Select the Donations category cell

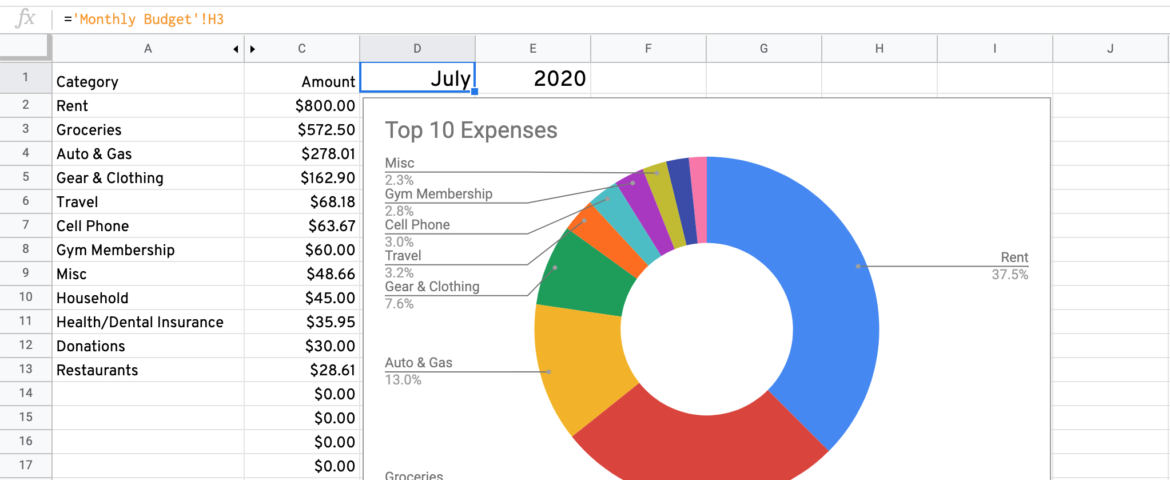point(148,346)
